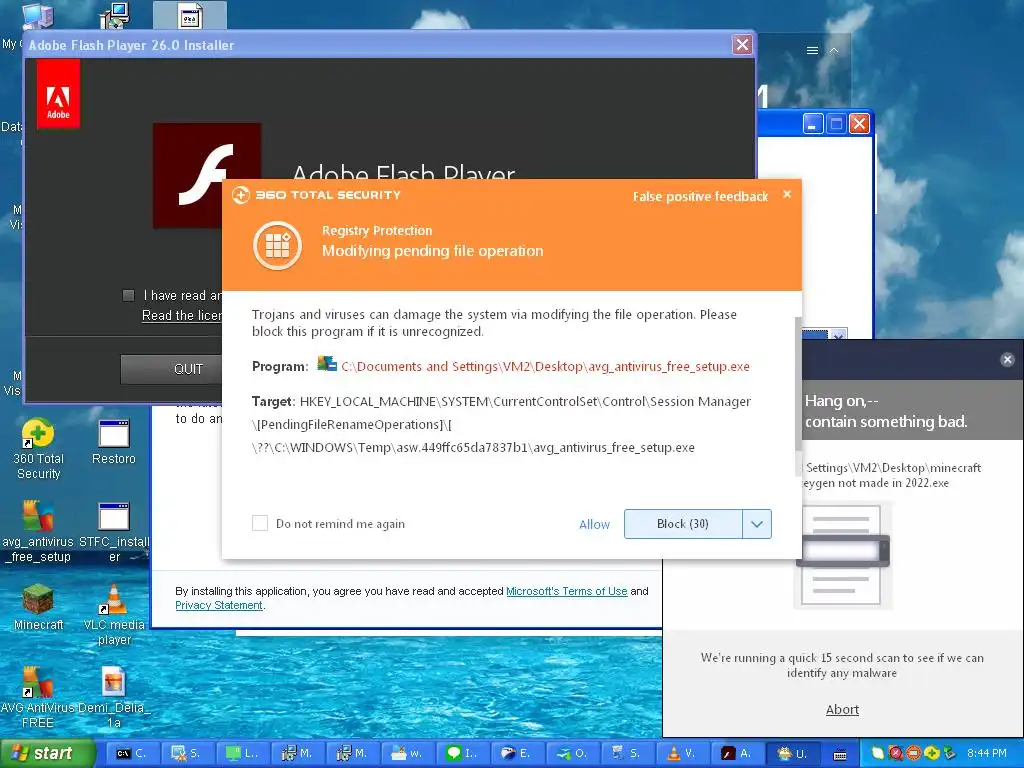Screen dimensions: 1024x768
Task: Select the installer package icon at top
Action: point(114,16)
